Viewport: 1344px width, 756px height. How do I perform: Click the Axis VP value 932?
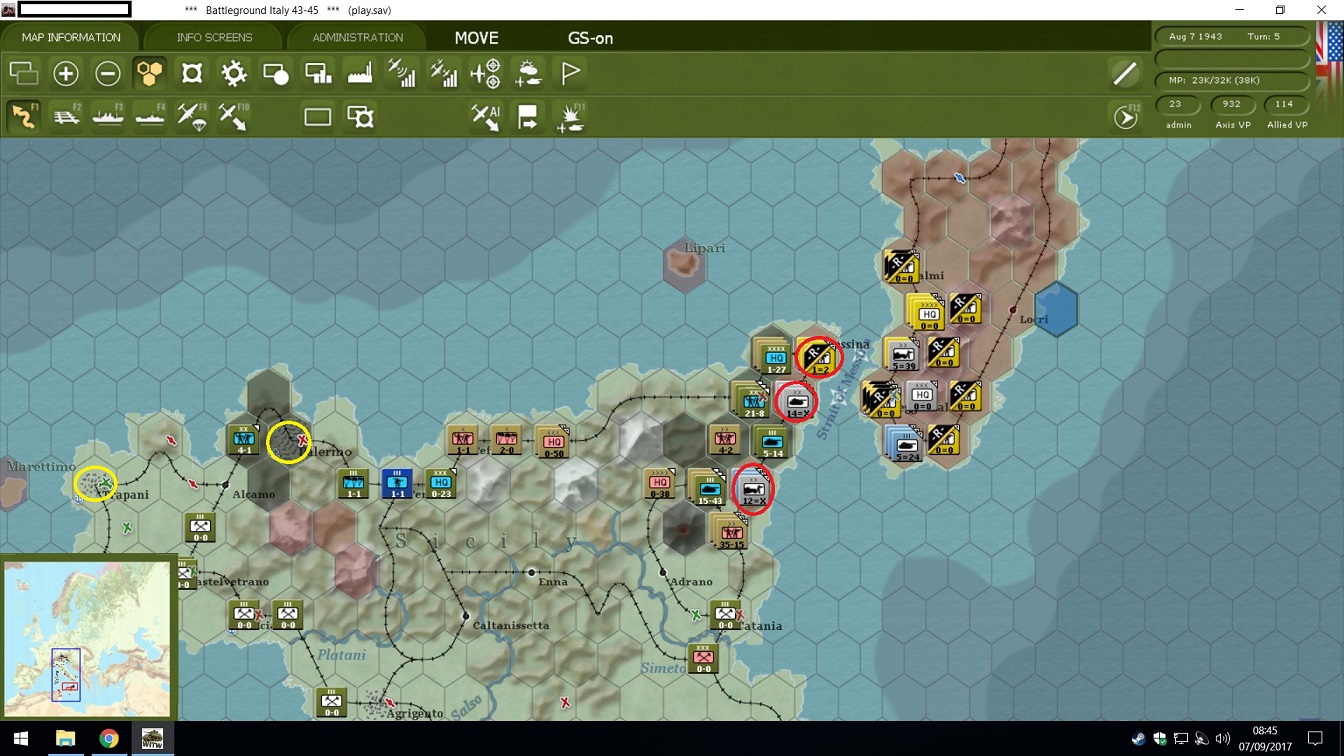(x=1232, y=104)
